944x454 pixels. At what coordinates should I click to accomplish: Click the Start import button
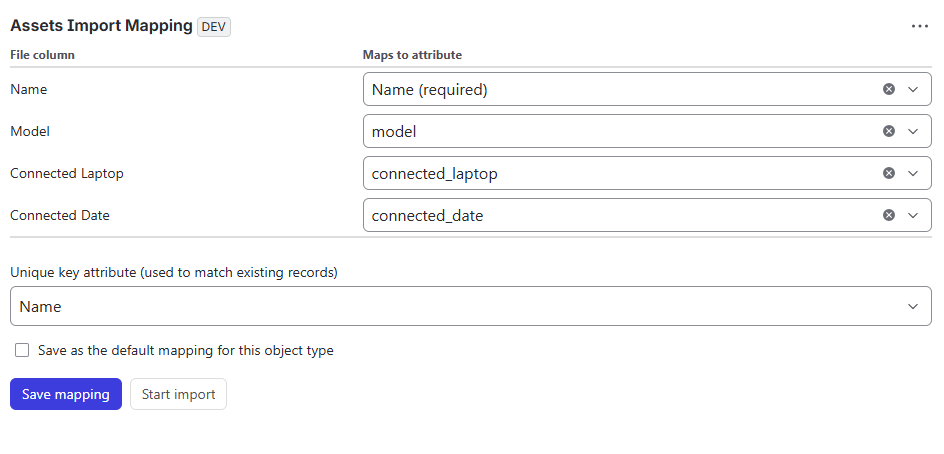click(178, 394)
